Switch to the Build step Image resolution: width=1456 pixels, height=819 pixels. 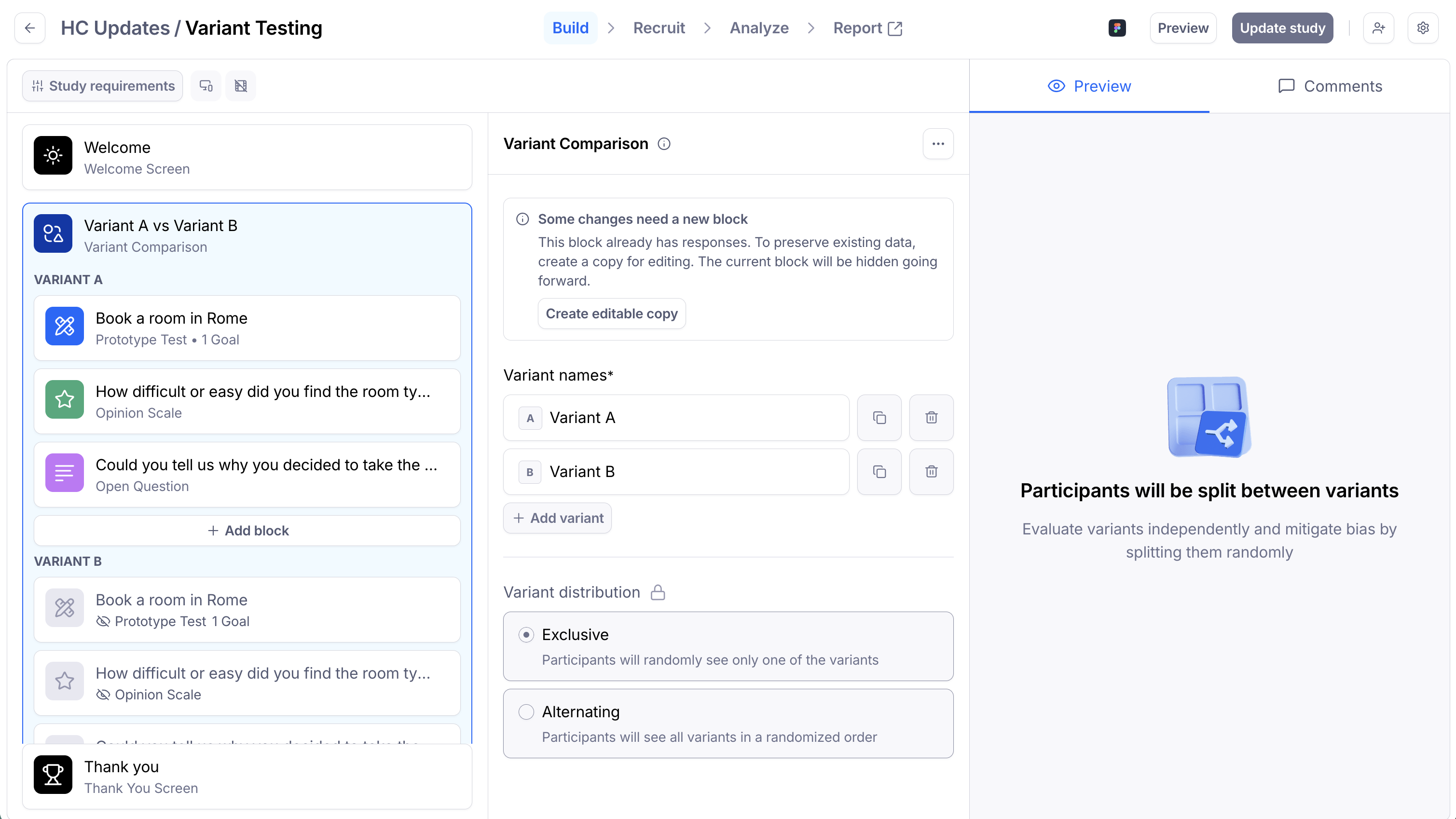pyautogui.click(x=570, y=28)
